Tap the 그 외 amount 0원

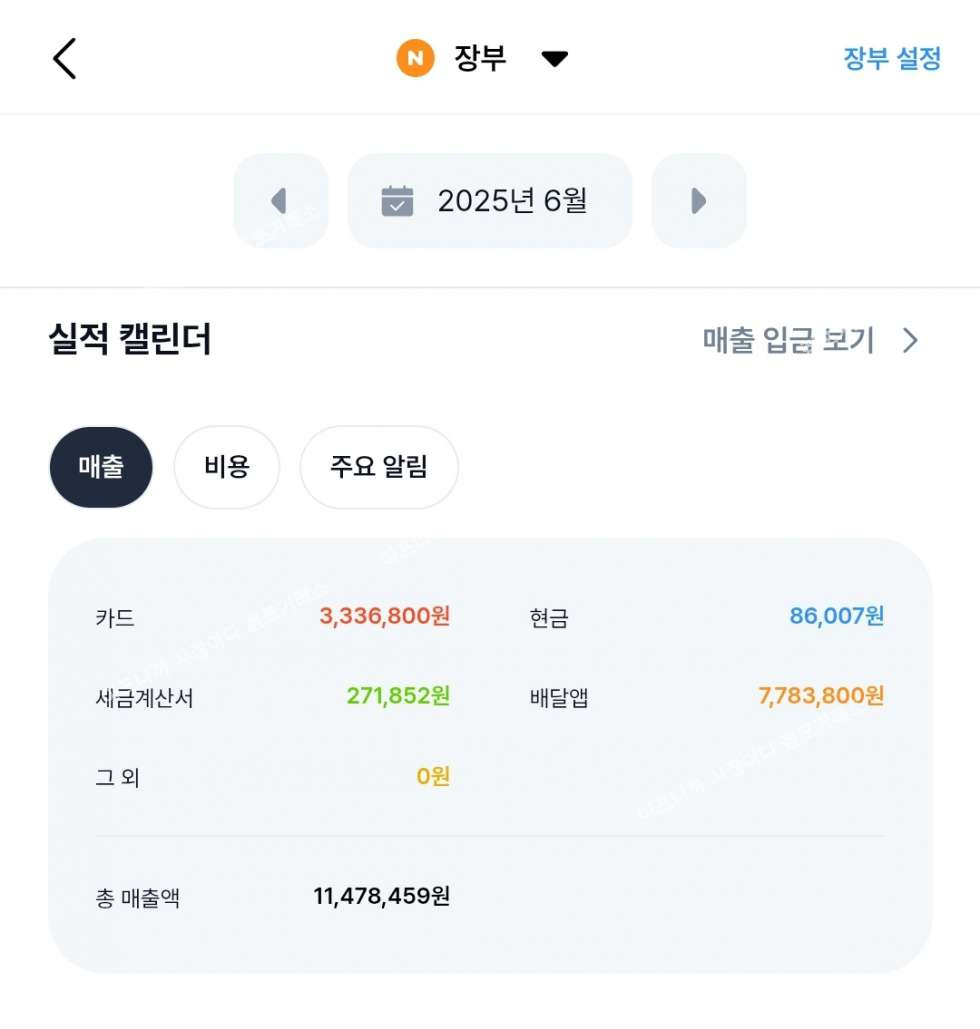click(433, 776)
